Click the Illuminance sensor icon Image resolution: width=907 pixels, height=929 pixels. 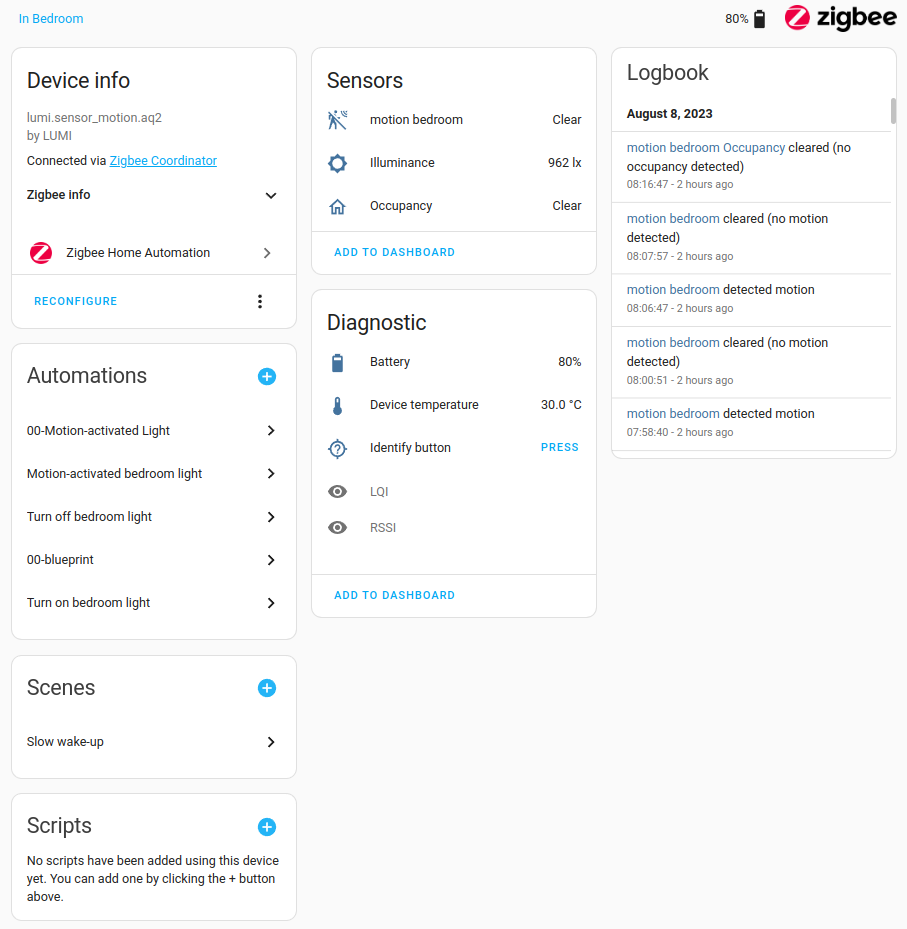click(x=337, y=162)
